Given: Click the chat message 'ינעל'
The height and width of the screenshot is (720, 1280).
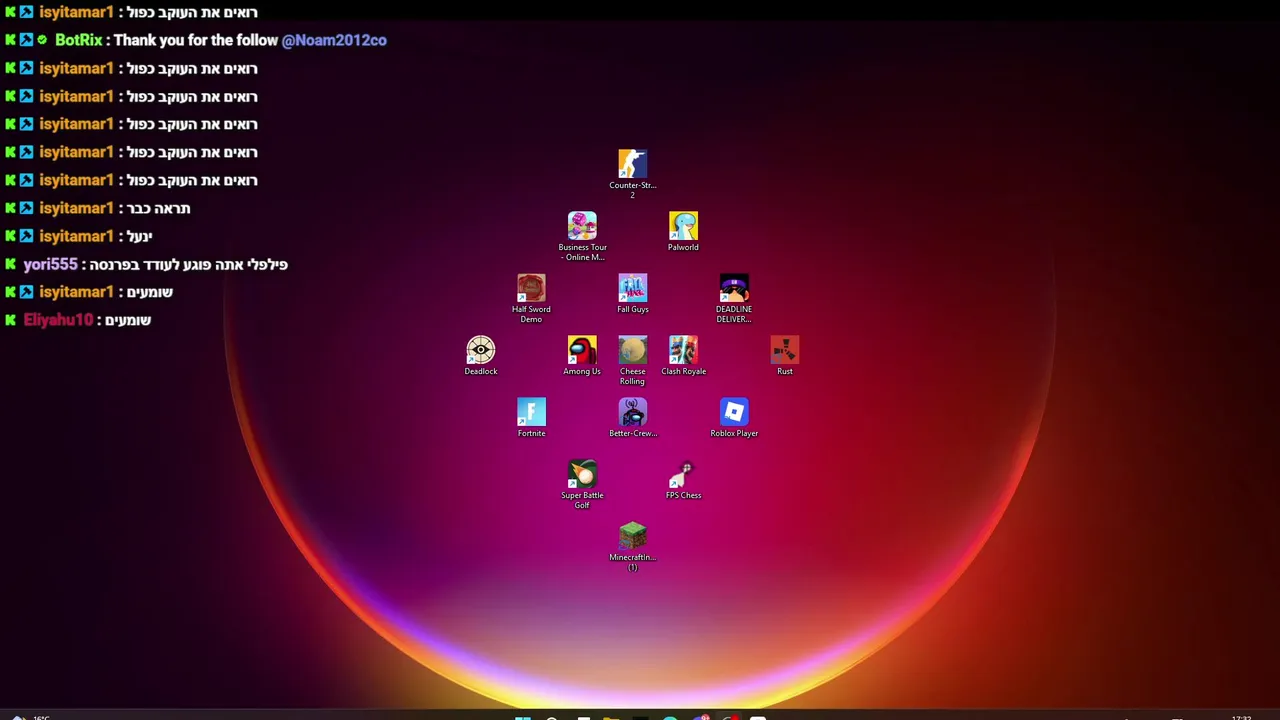Looking at the screenshot, I should tap(140, 236).
